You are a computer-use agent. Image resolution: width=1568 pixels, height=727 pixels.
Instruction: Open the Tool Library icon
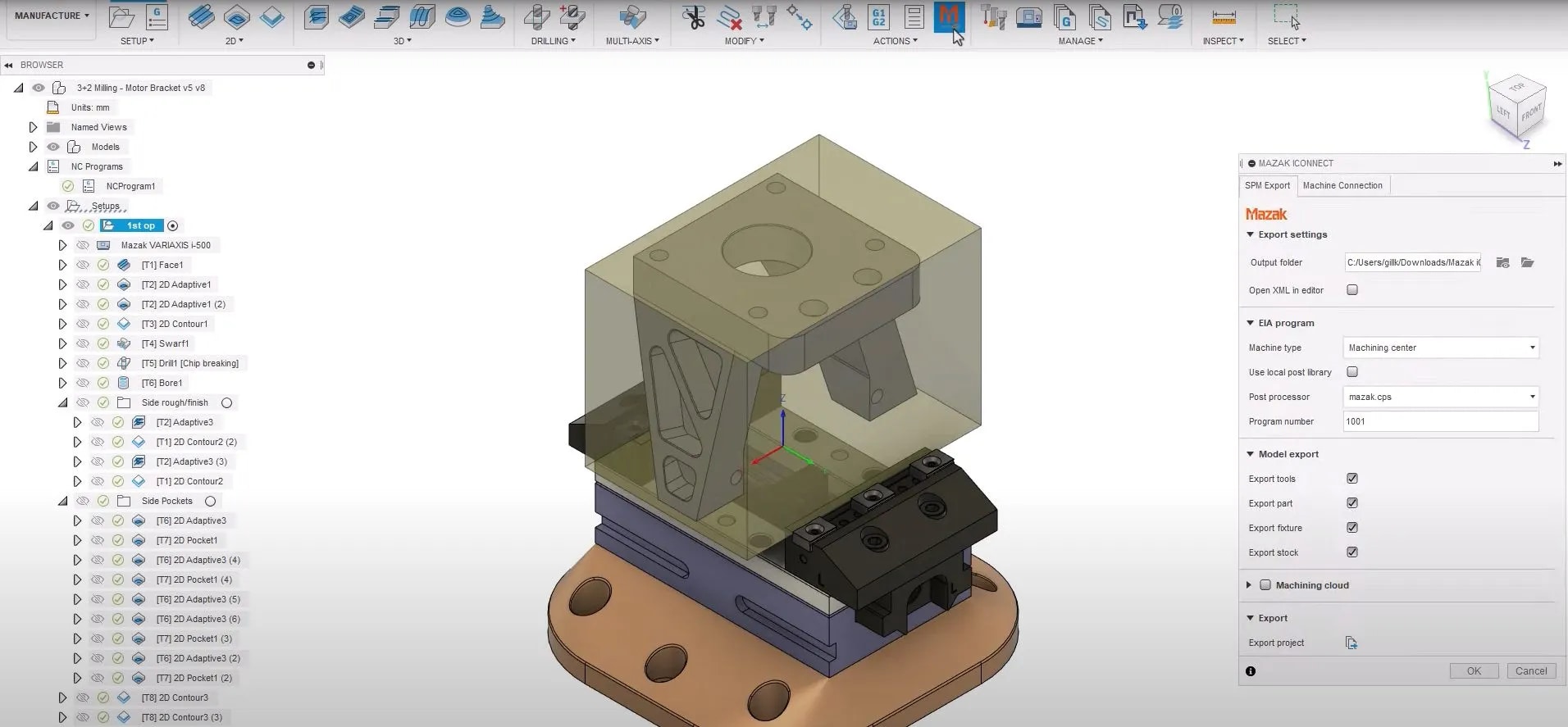(x=994, y=16)
